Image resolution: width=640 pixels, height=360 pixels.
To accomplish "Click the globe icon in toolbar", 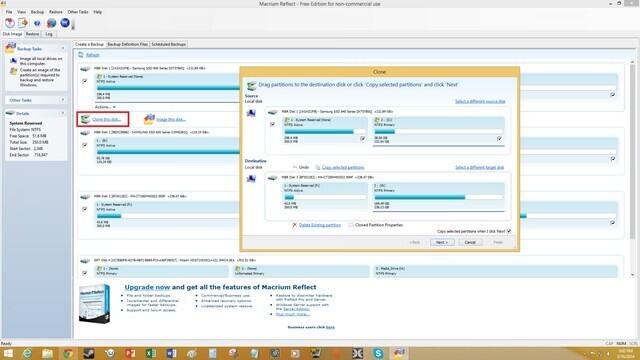I will [x=51, y=23].
